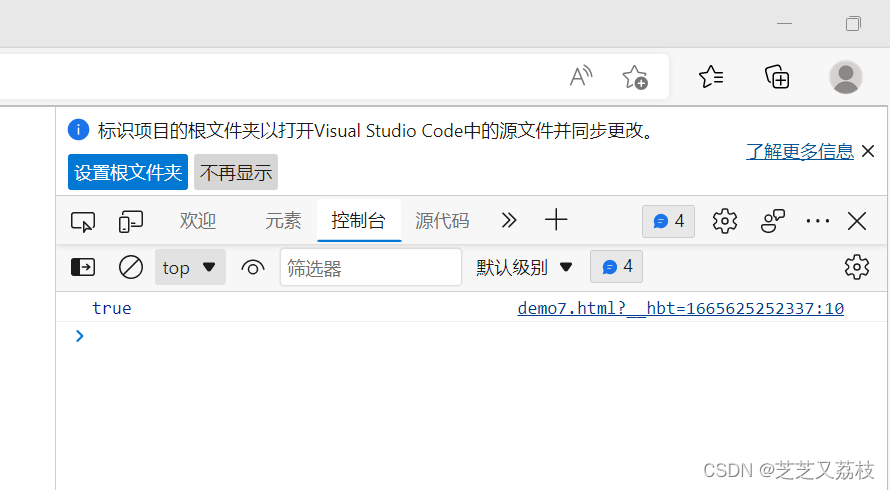This screenshot has height=490, width=890.
Task: Toggle the live expression eye icon
Action: click(x=253, y=267)
